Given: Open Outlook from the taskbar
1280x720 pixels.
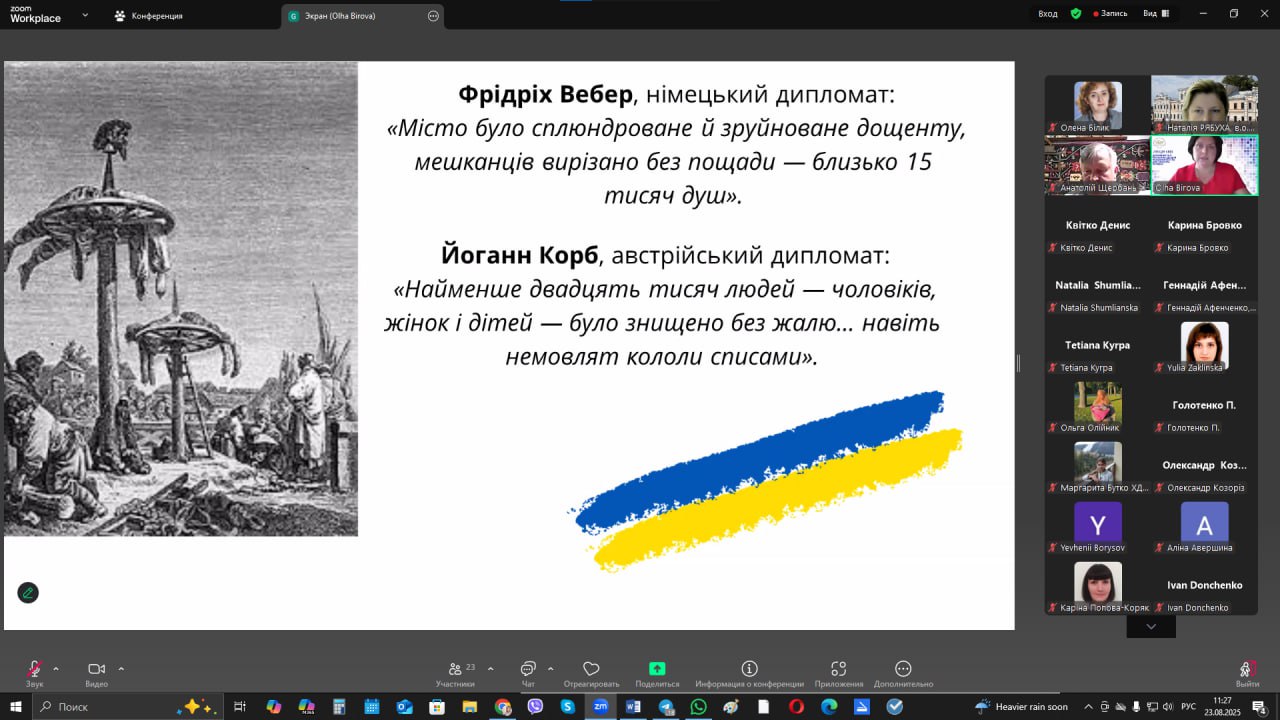Looking at the screenshot, I should click(x=404, y=706).
